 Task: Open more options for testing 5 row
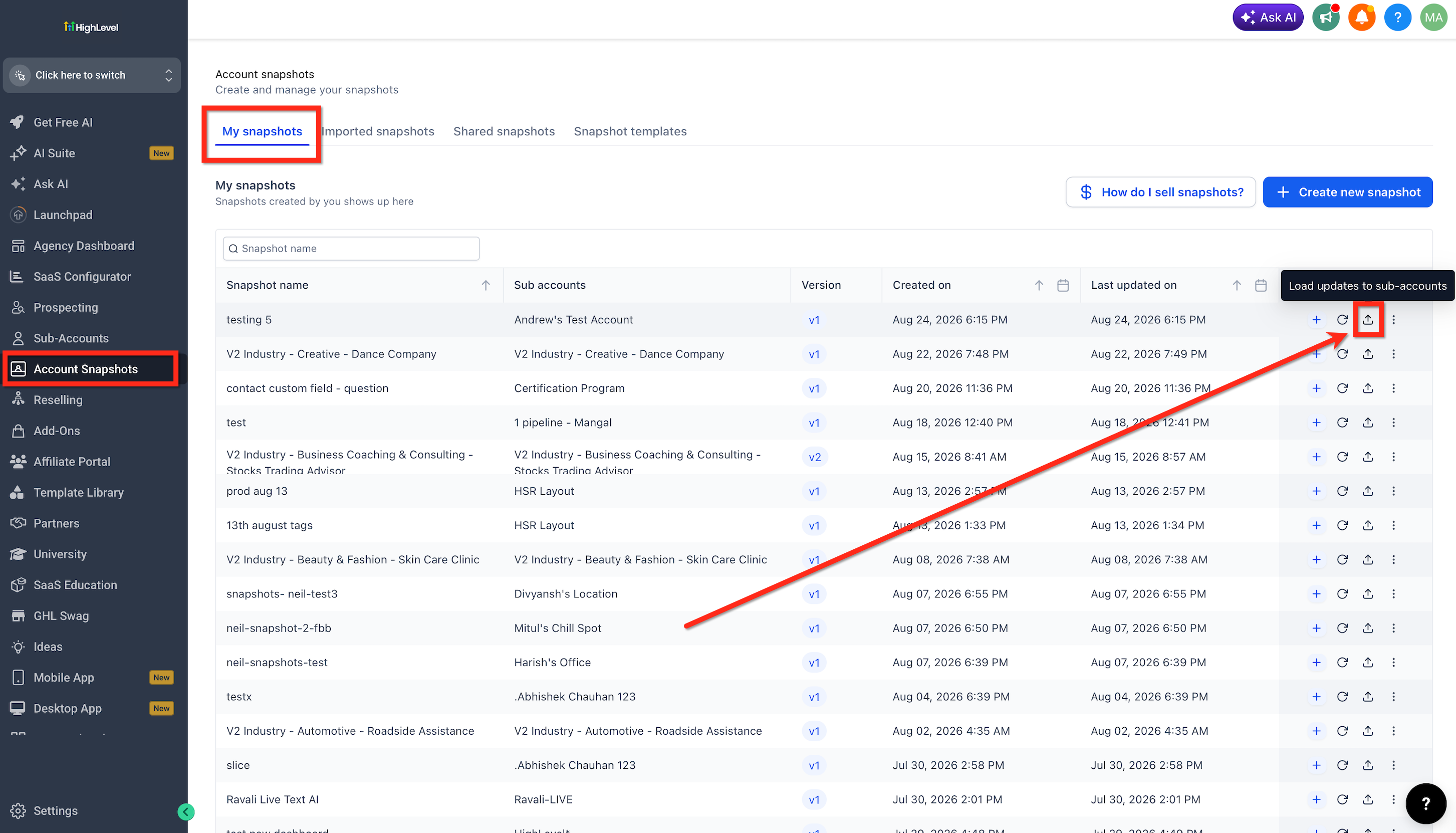pyautogui.click(x=1394, y=320)
